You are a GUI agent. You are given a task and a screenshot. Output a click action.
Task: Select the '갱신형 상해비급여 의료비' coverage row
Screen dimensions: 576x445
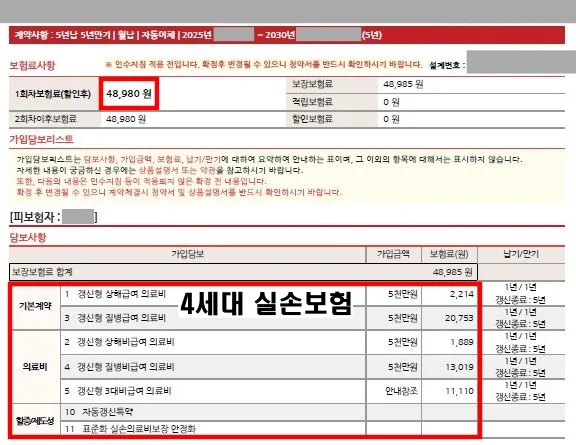[213, 342]
